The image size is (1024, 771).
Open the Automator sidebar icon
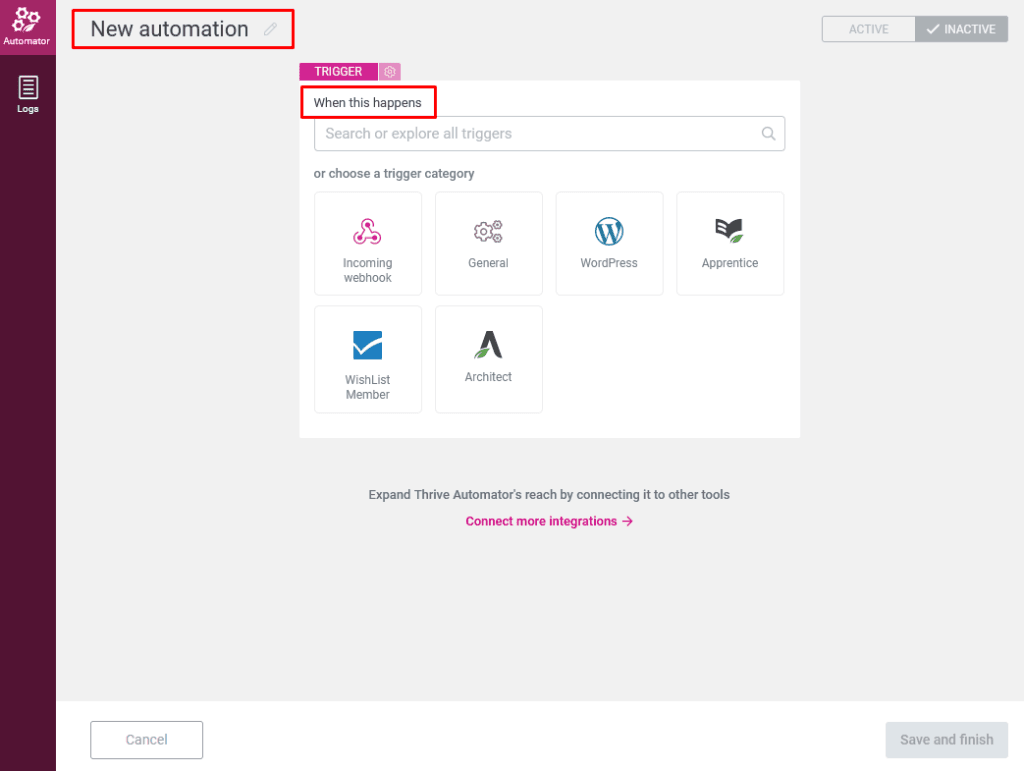click(x=27, y=27)
